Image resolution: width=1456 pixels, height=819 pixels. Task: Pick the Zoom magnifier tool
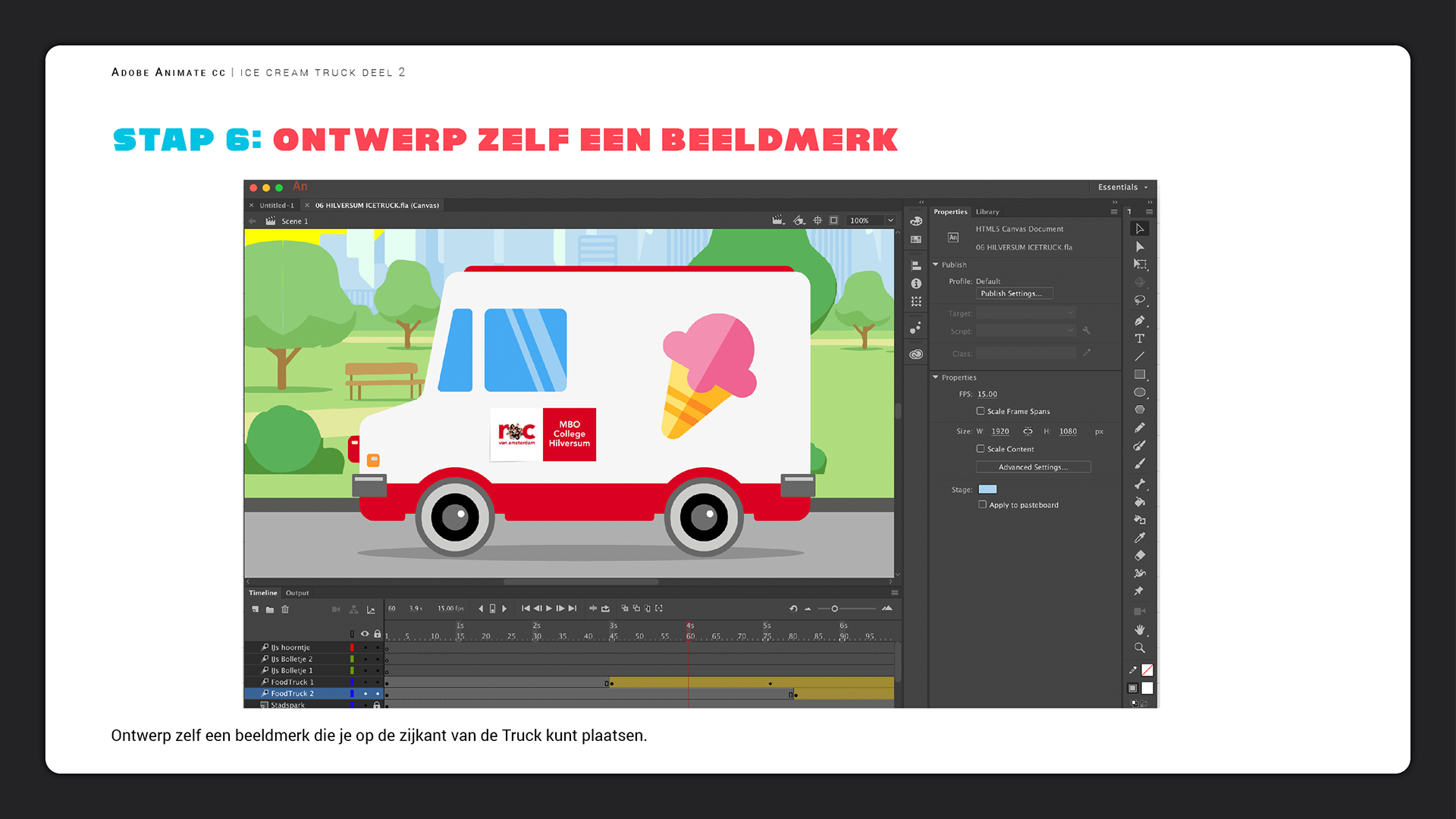pyautogui.click(x=1139, y=648)
